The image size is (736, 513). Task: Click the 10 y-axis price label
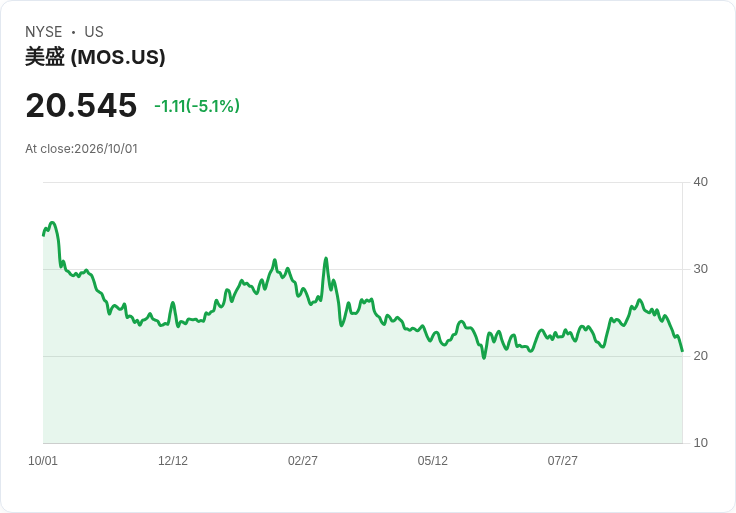700,443
